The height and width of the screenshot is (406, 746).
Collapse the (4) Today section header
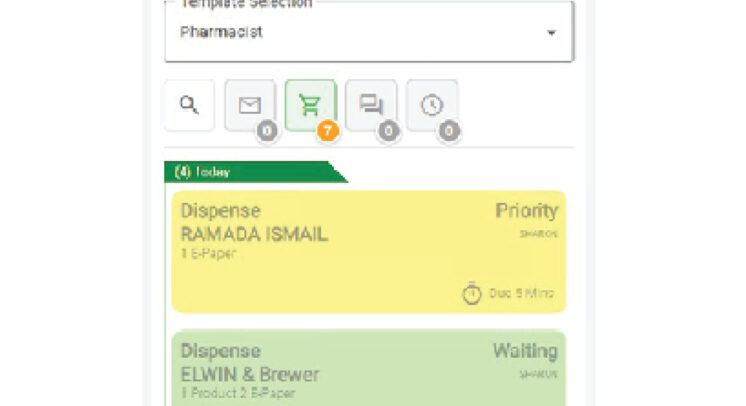point(253,172)
